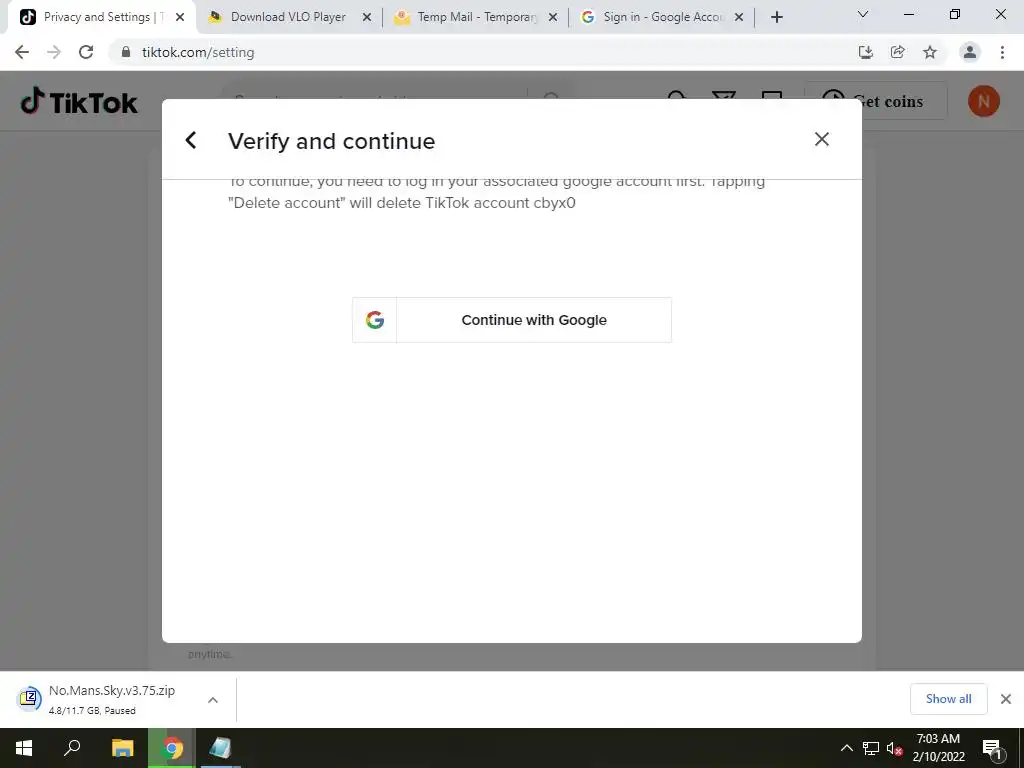Click the install app icon in address bar
1024x768 pixels.
coord(865,52)
